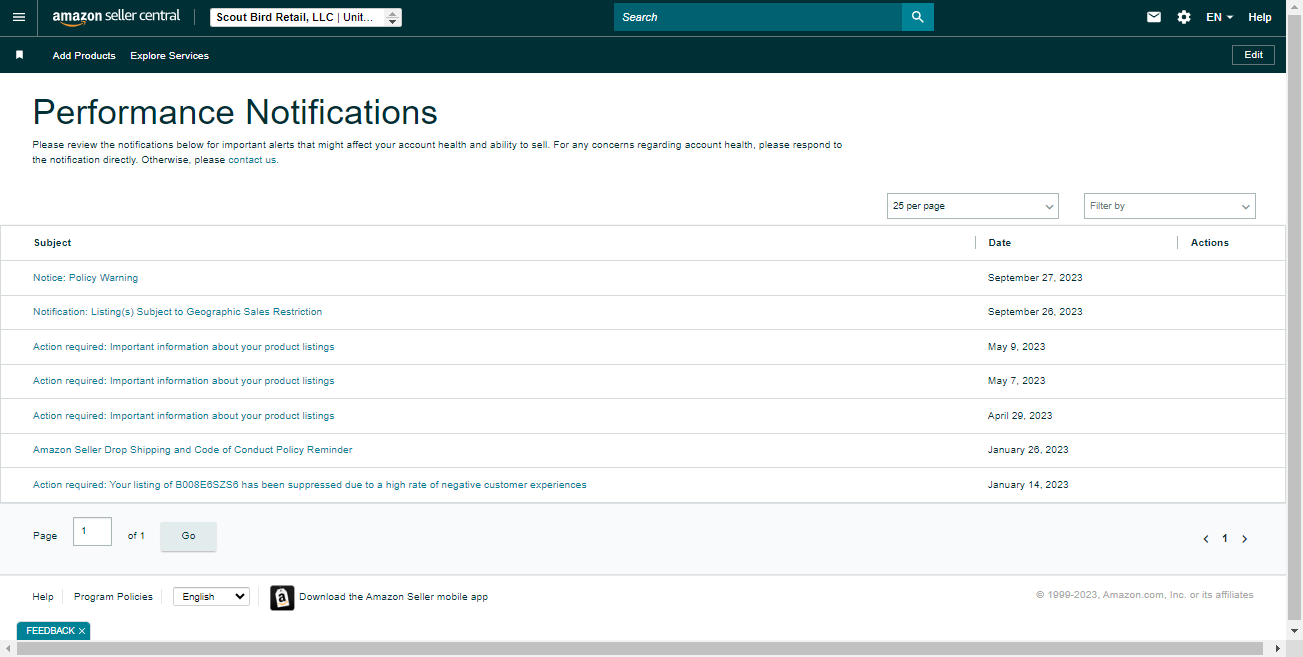Click the September 27, 2023 date cell
Screen dimensions: 1303x657
pos(1035,278)
